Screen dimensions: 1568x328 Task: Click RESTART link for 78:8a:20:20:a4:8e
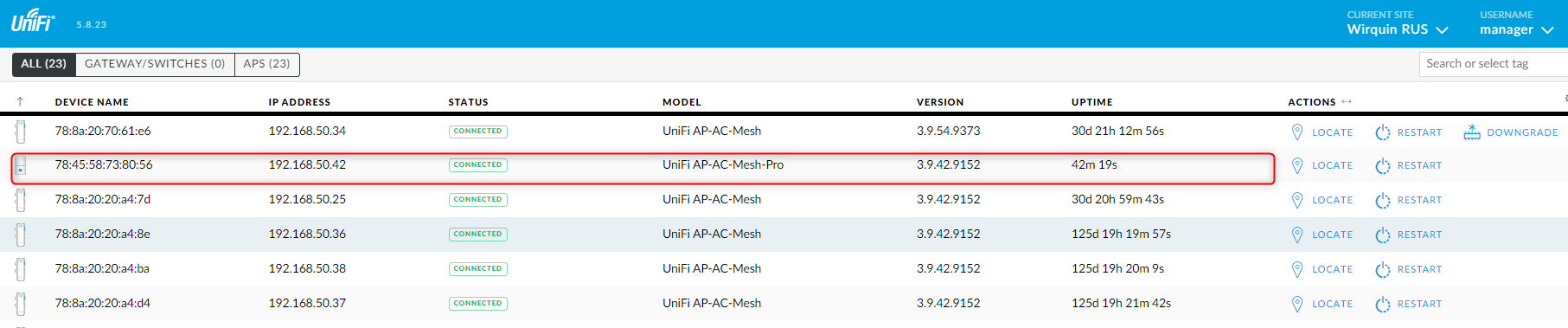(x=1419, y=235)
